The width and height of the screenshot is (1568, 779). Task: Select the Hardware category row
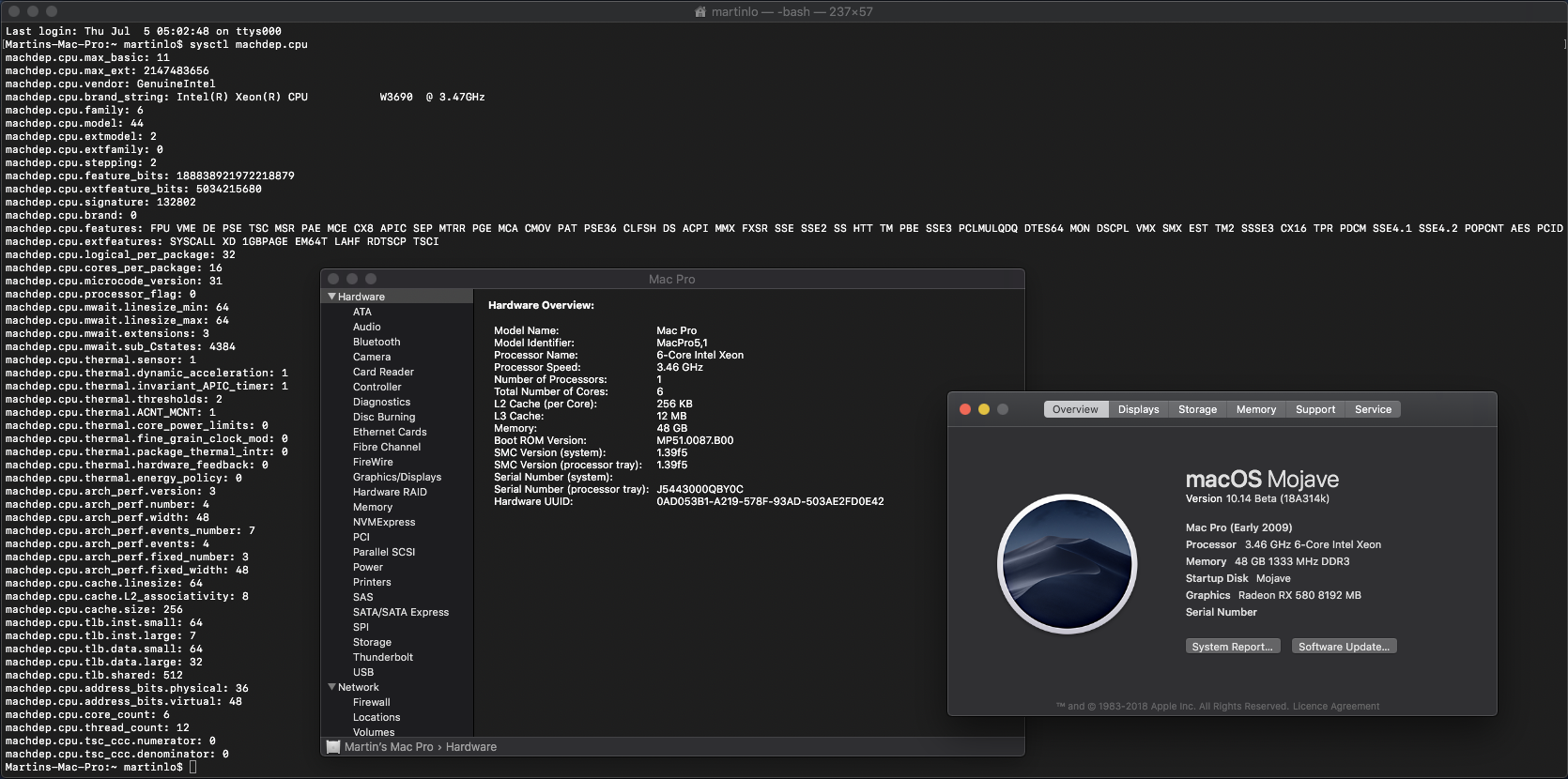click(397, 297)
